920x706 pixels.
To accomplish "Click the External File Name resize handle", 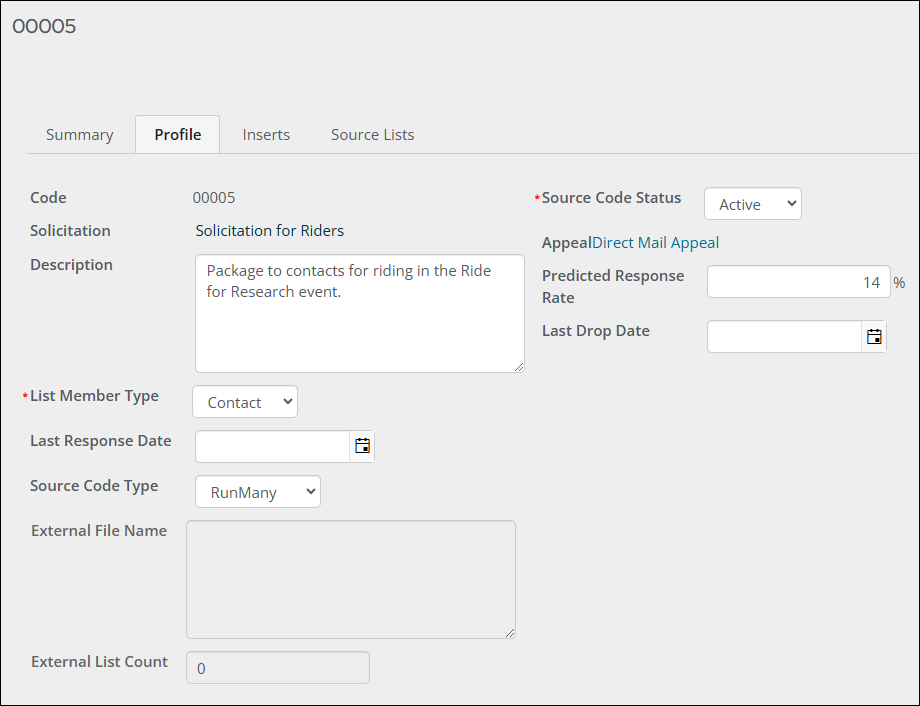I will (510, 633).
